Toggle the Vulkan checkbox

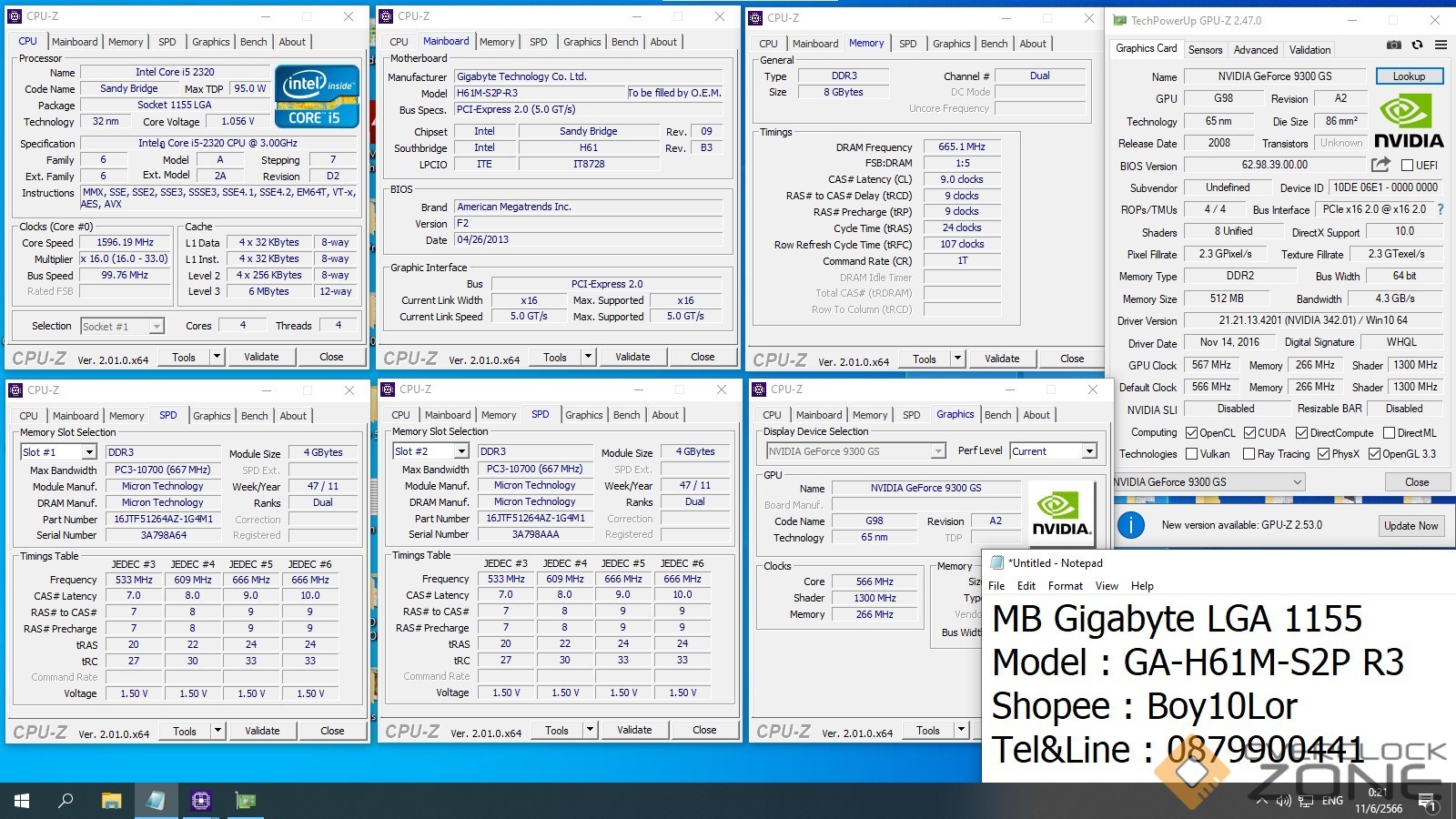tap(1192, 454)
